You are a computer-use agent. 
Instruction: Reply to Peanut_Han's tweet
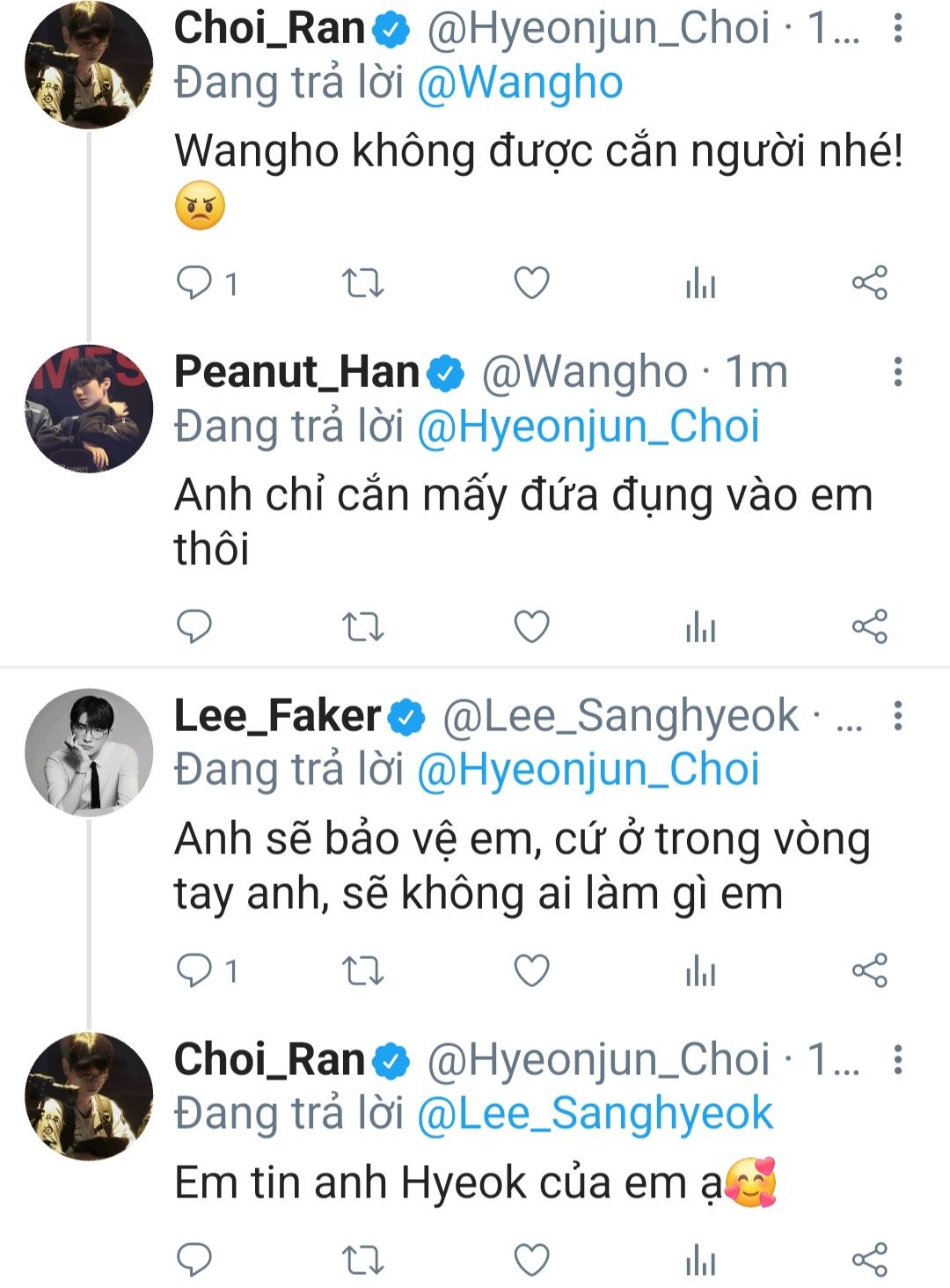tap(195, 626)
